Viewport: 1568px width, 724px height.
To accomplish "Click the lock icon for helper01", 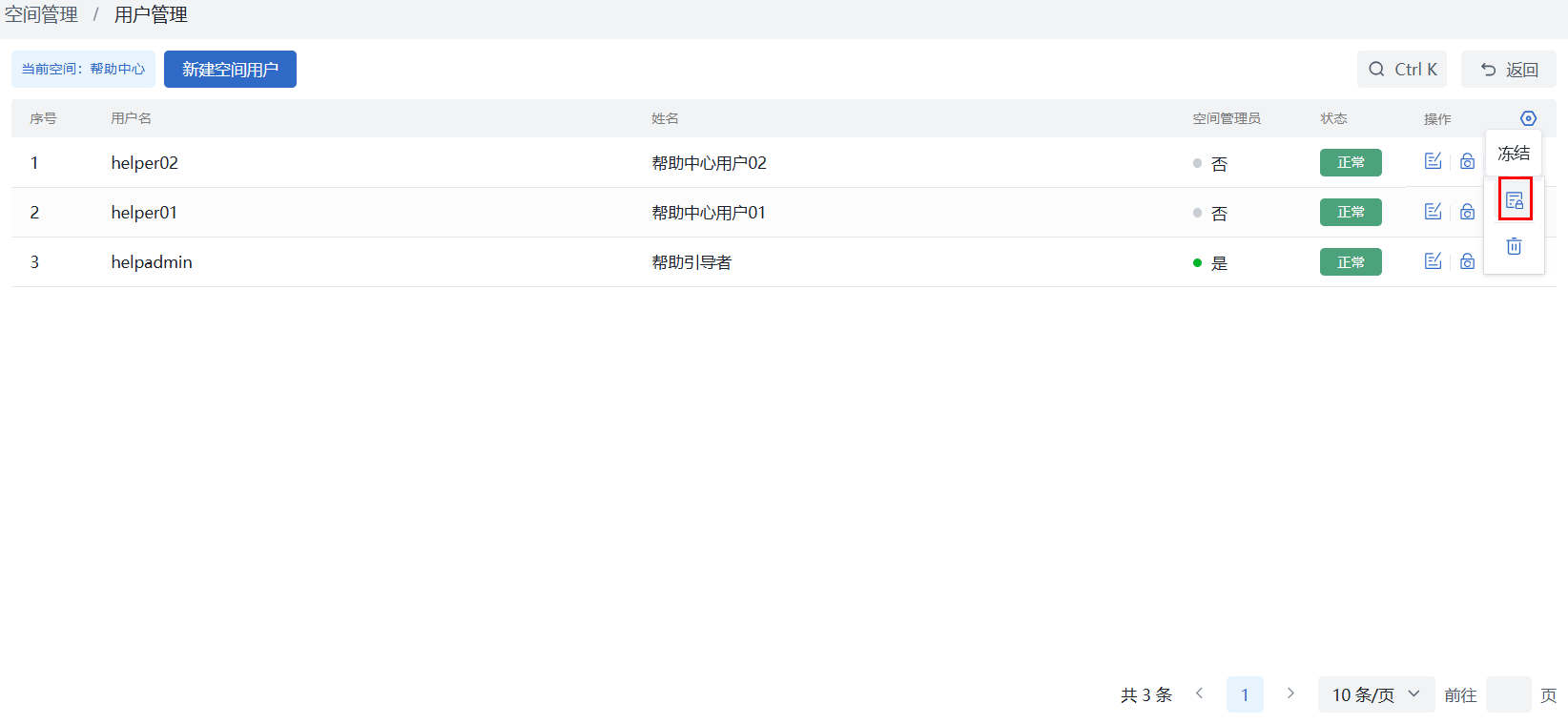I will click(x=1467, y=211).
